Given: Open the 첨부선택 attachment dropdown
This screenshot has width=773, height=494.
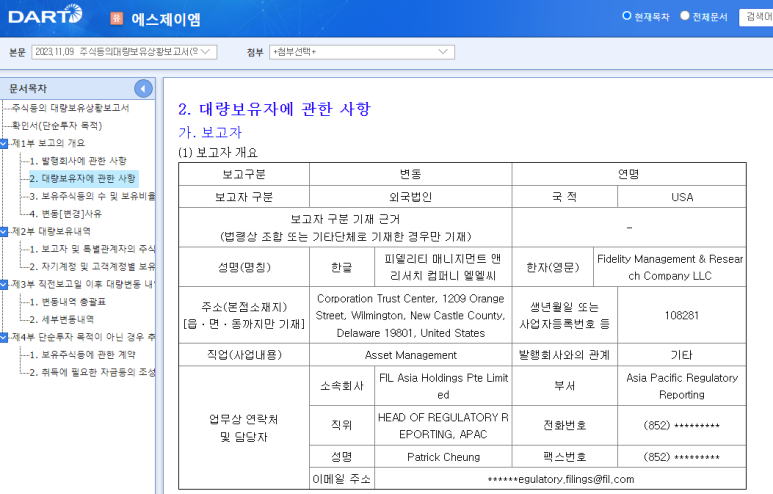Looking at the screenshot, I should coord(362,52).
